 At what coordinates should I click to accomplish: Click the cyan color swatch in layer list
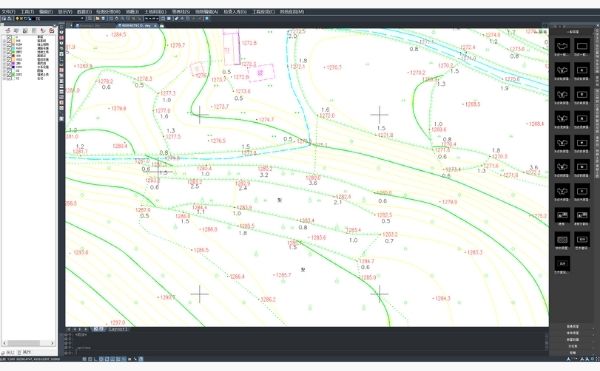point(13,48)
